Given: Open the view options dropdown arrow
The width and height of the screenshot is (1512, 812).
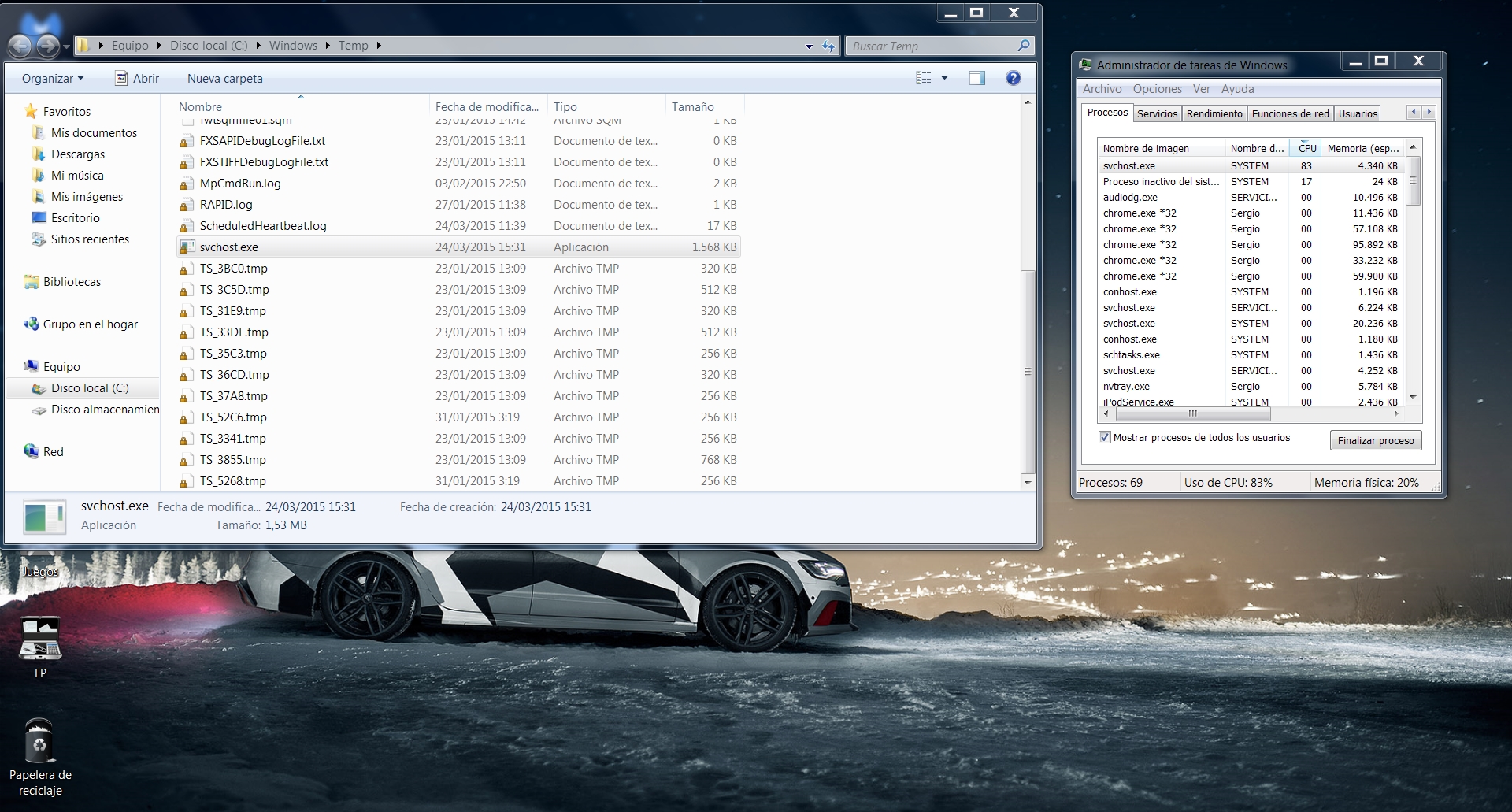Looking at the screenshot, I should point(944,78).
